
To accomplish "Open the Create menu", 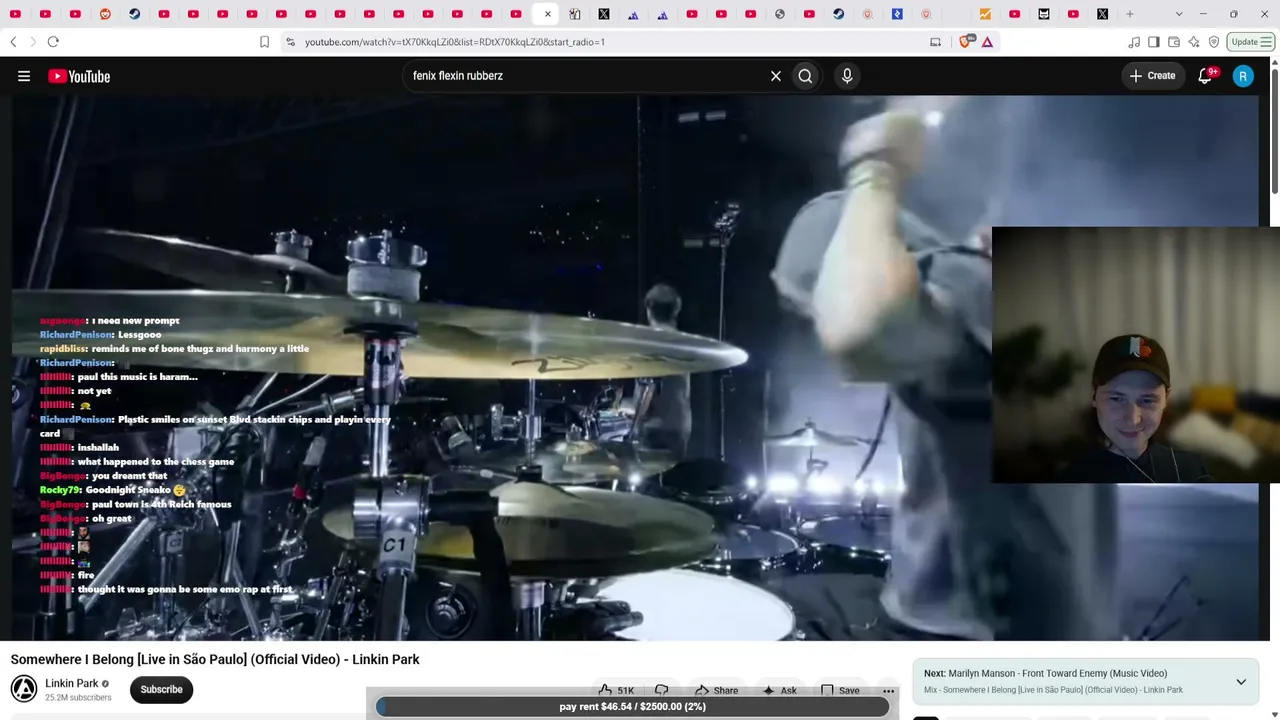I will tap(1152, 76).
